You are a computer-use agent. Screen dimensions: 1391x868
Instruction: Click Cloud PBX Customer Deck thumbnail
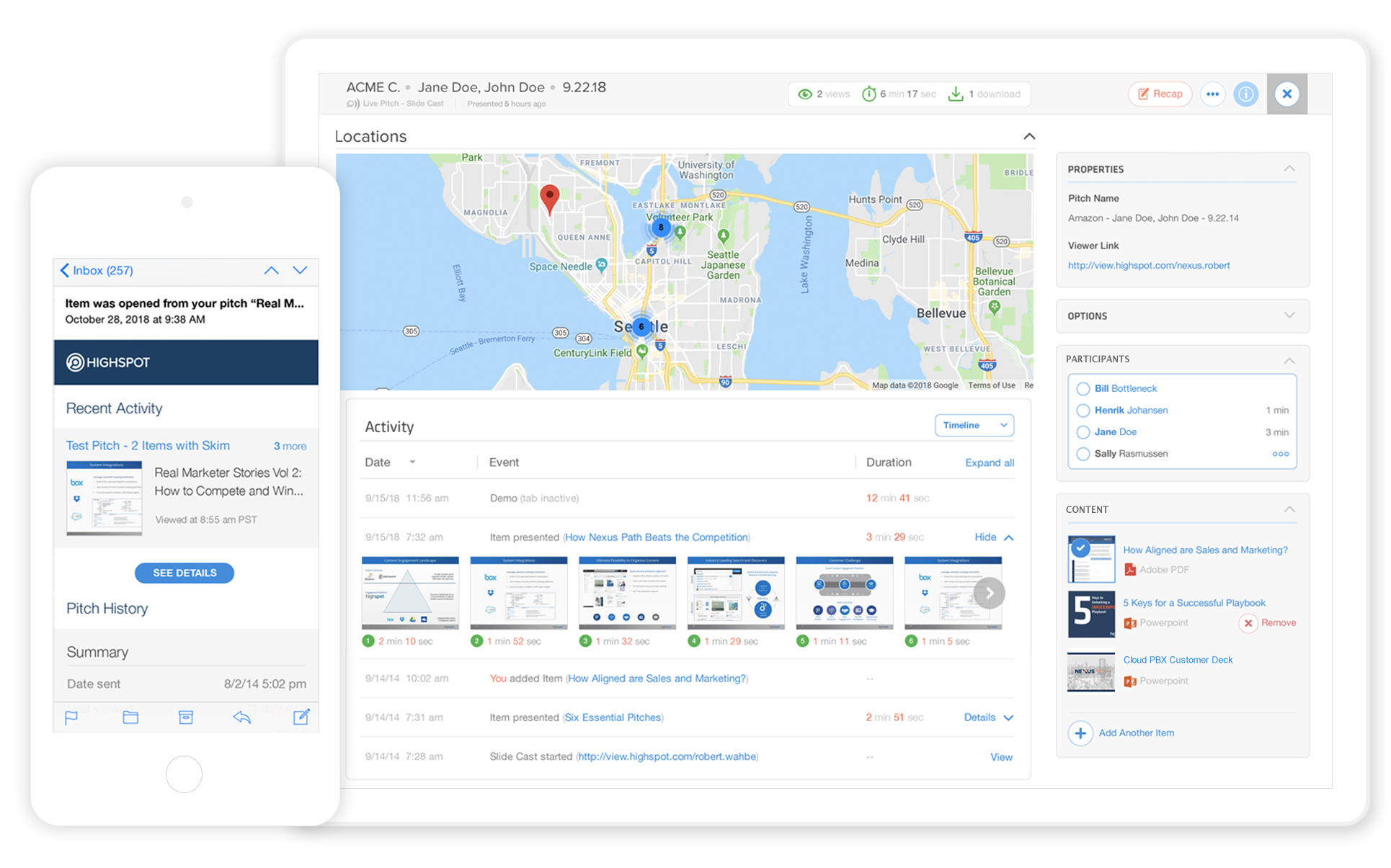tap(1090, 672)
